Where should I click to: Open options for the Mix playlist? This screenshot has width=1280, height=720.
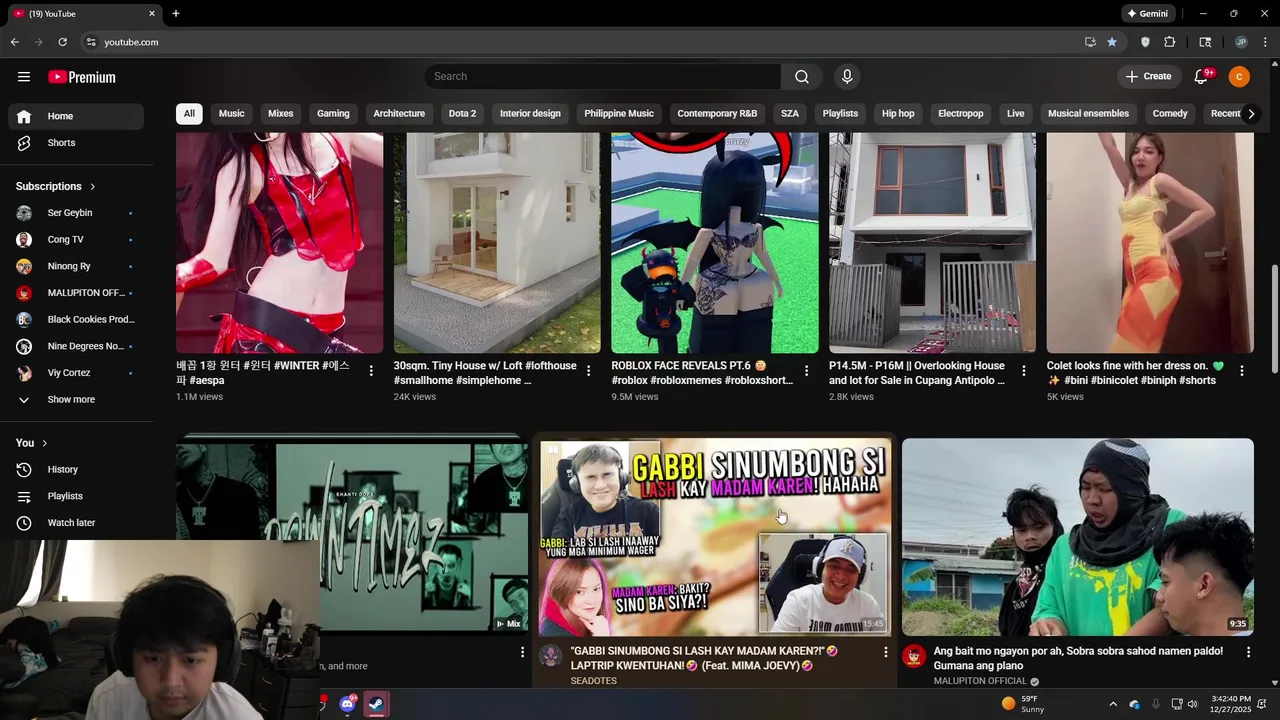tap(522, 652)
